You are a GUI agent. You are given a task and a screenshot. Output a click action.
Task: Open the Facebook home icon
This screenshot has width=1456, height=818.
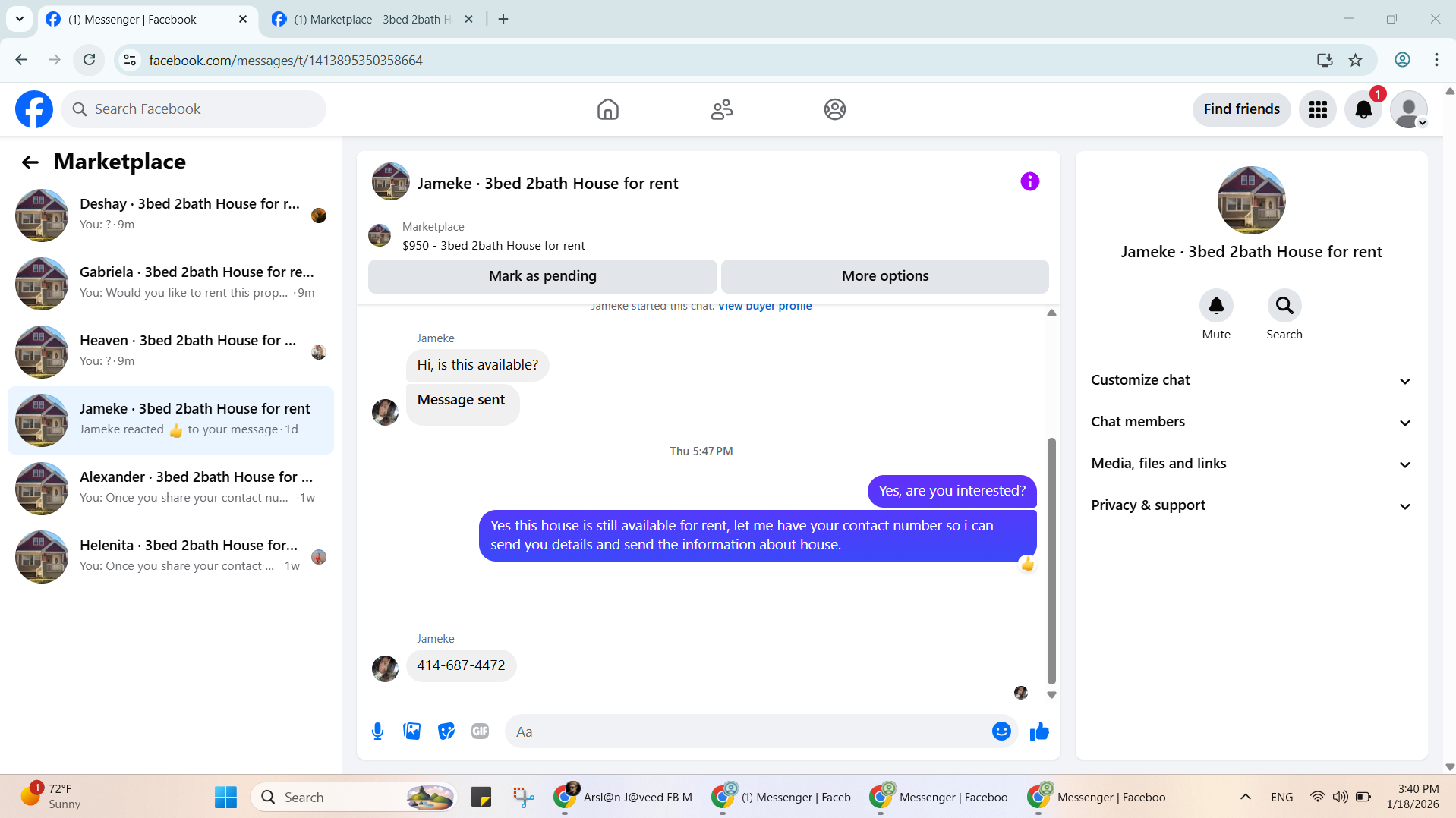coord(607,109)
